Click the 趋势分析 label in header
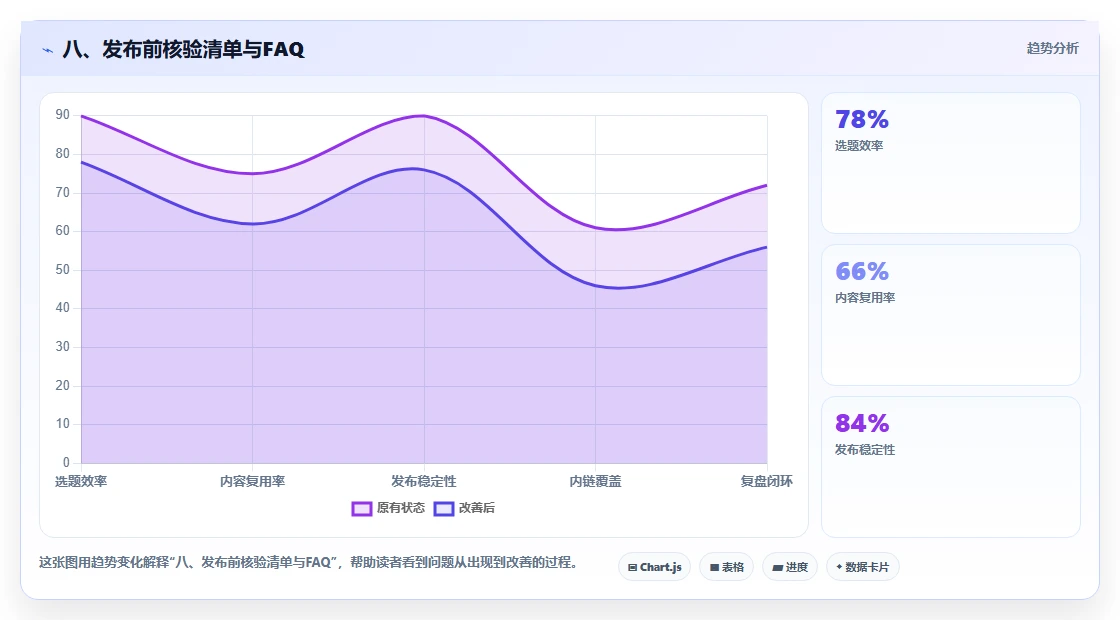 click(x=1052, y=49)
